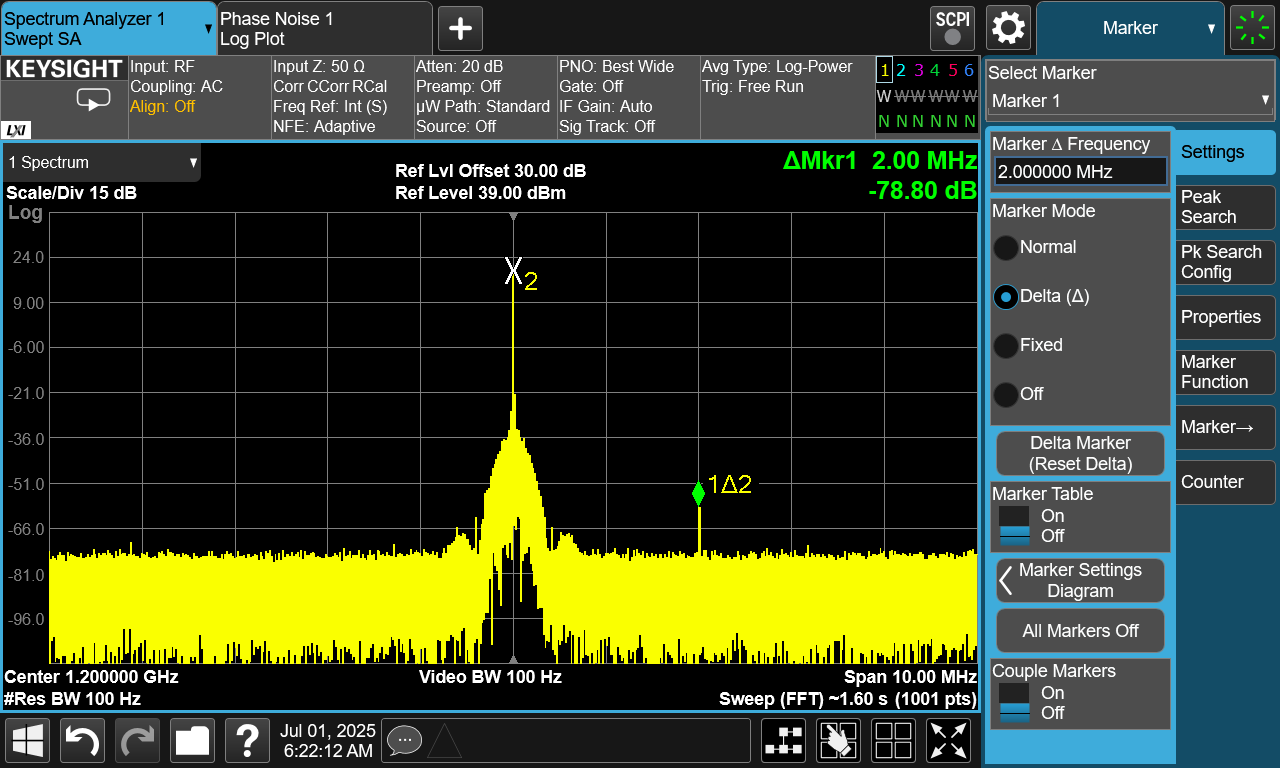Select Normal marker mode
The image size is (1280, 768).
pyautogui.click(x=1005, y=247)
